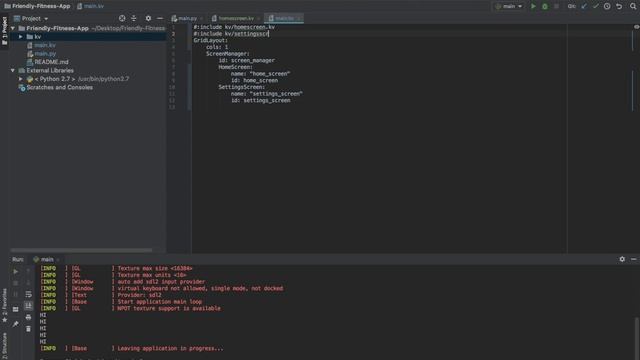Click code line 'SettingsScreen:'

[242, 87]
